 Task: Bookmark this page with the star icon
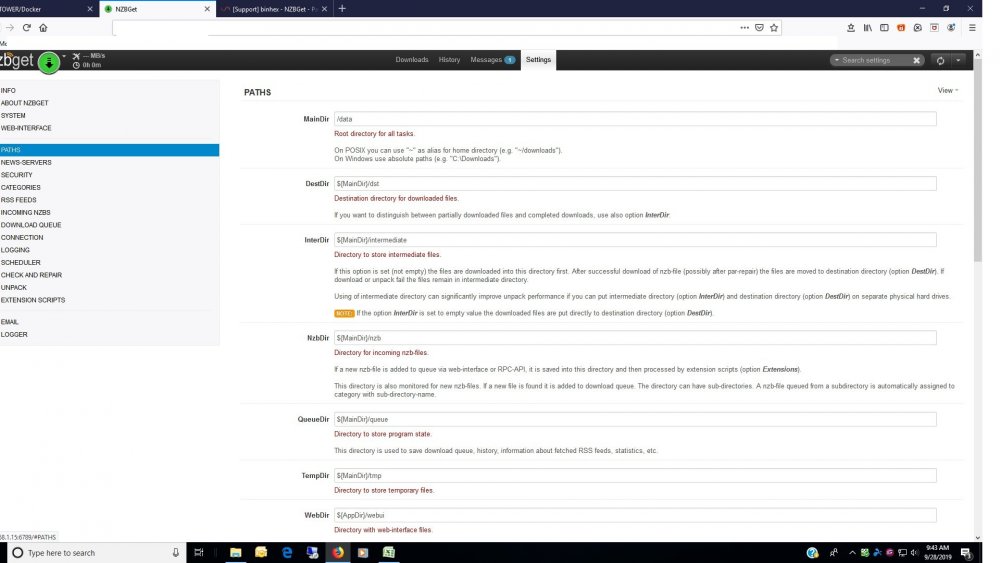pos(774,27)
